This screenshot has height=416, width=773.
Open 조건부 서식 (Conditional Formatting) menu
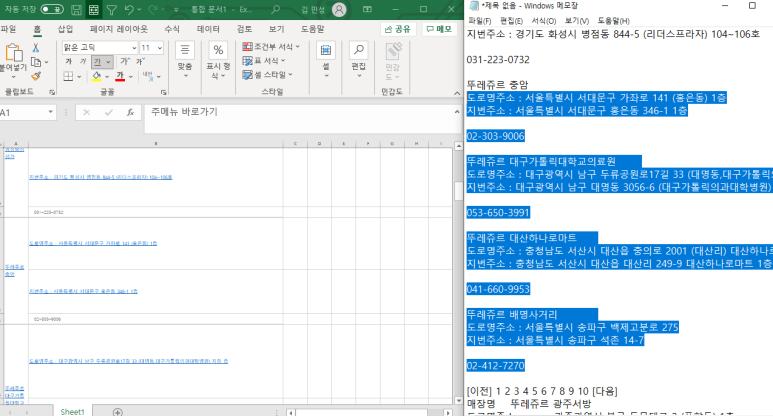click(271, 46)
